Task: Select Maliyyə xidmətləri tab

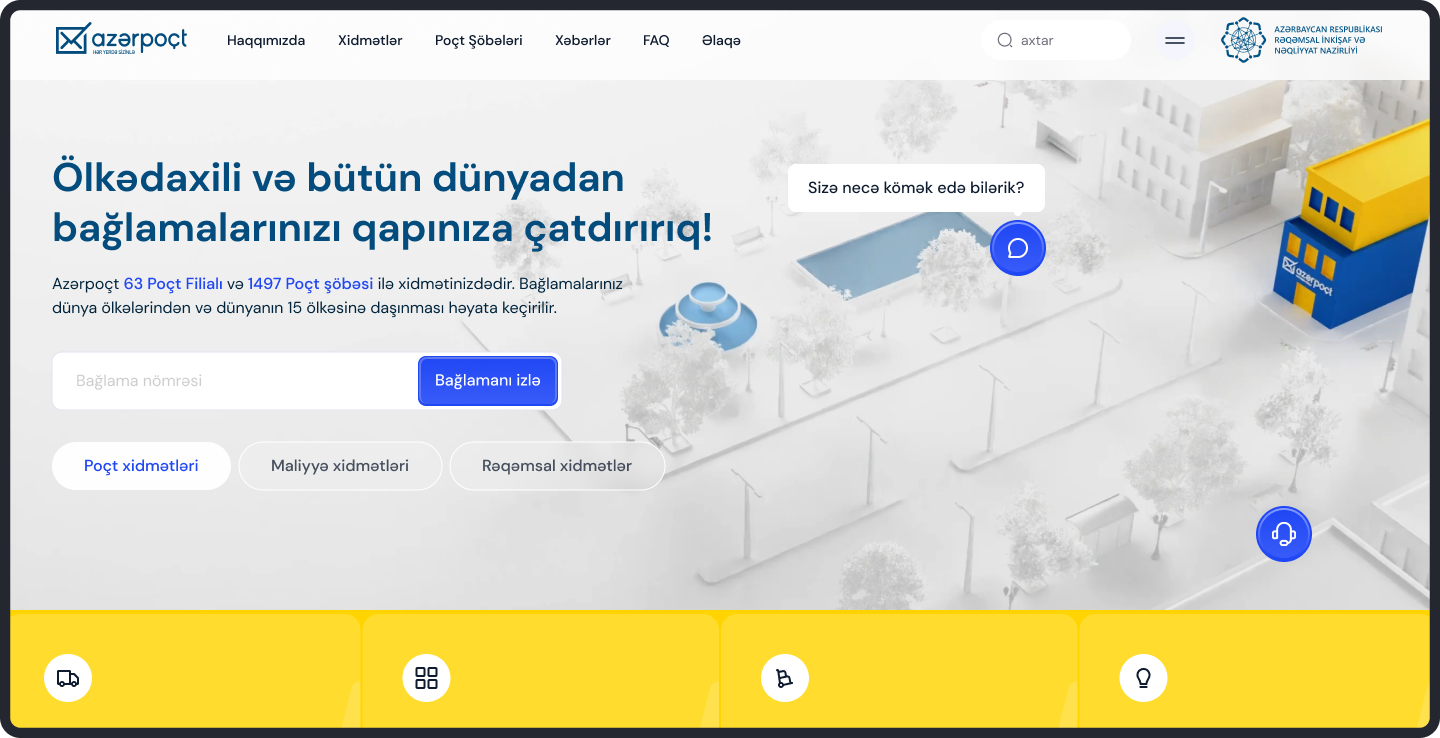Action: [340, 466]
